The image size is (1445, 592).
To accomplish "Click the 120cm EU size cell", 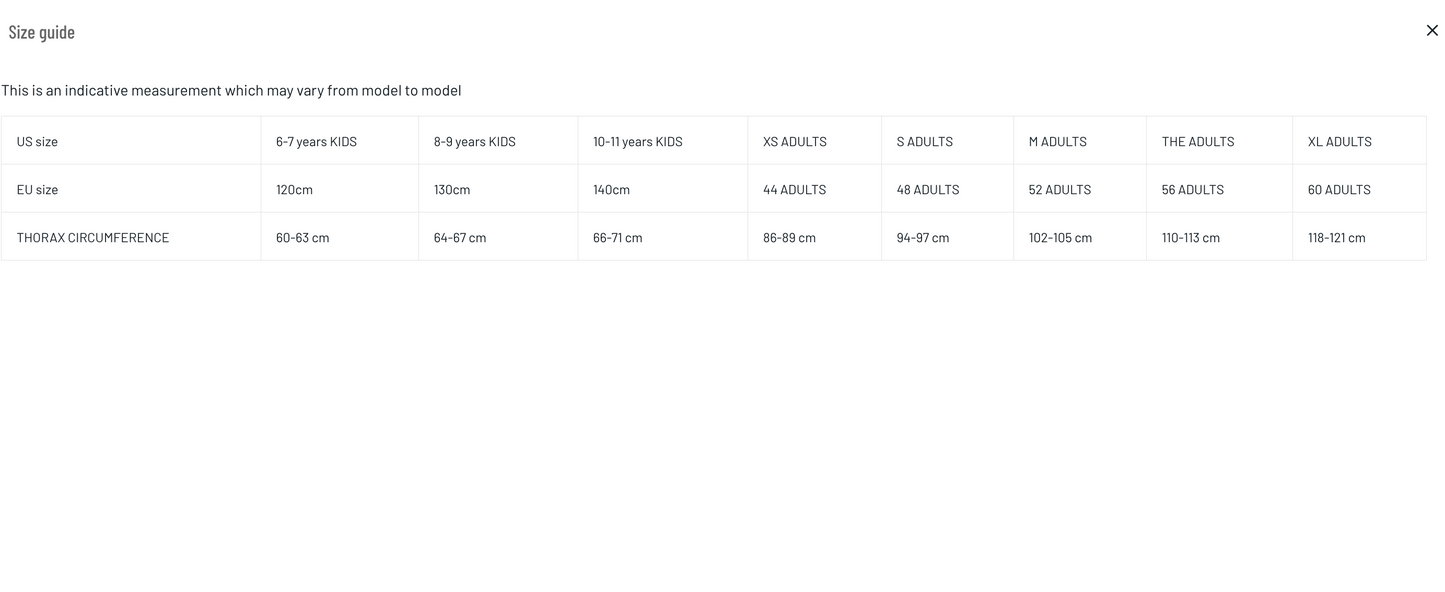I will tap(294, 190).
